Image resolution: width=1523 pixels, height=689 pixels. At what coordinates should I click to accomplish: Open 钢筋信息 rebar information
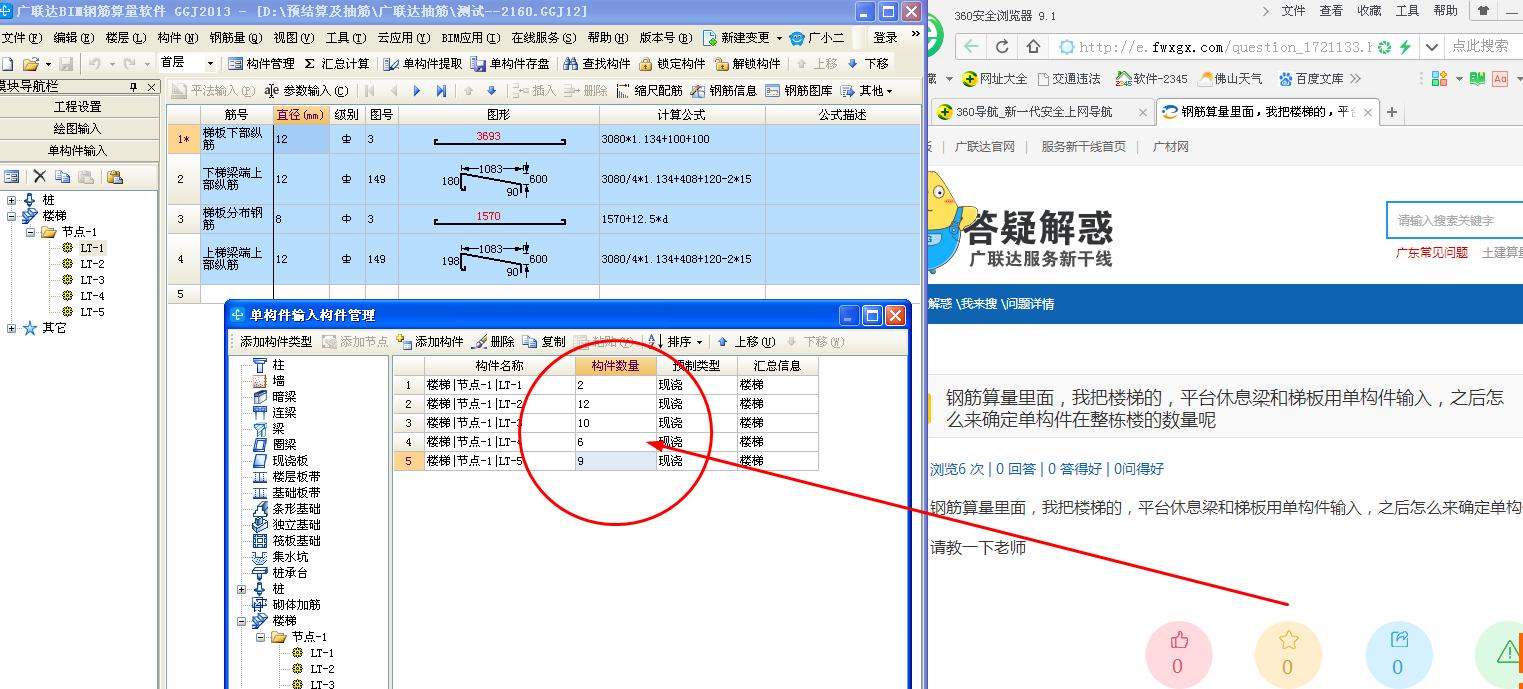coord(724,91)
